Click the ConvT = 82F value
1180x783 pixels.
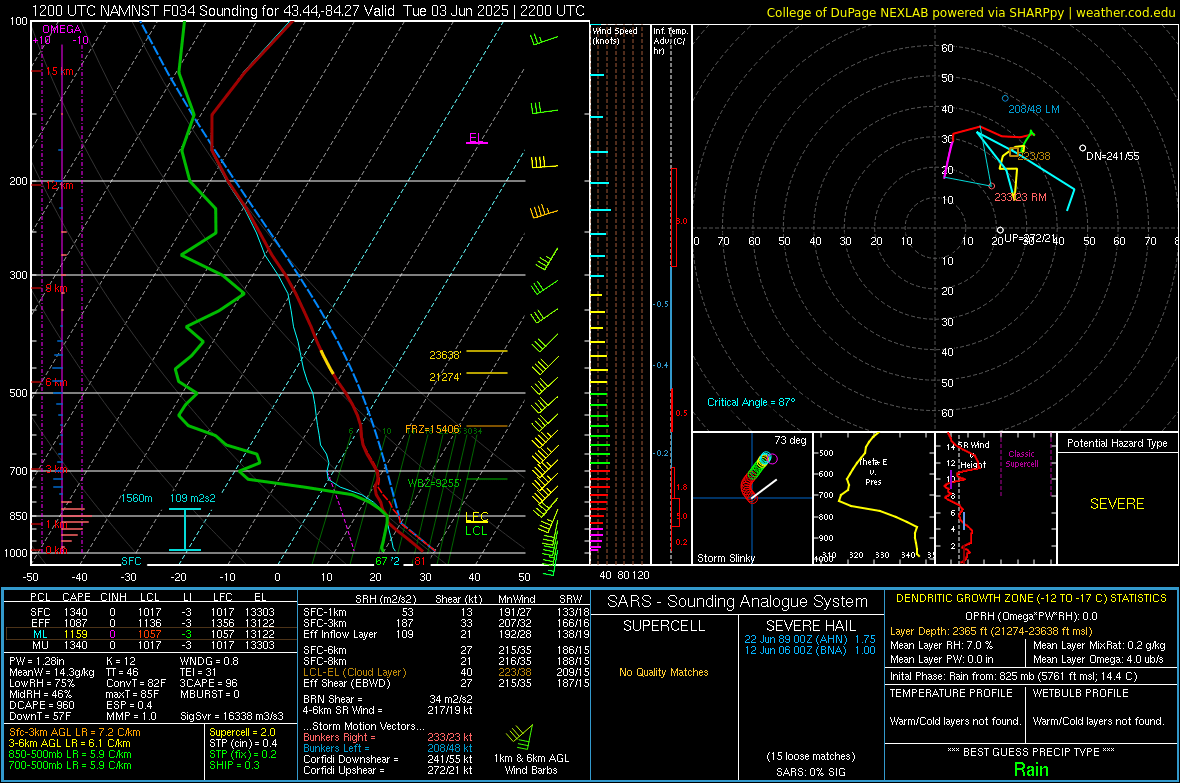[135, 684]
